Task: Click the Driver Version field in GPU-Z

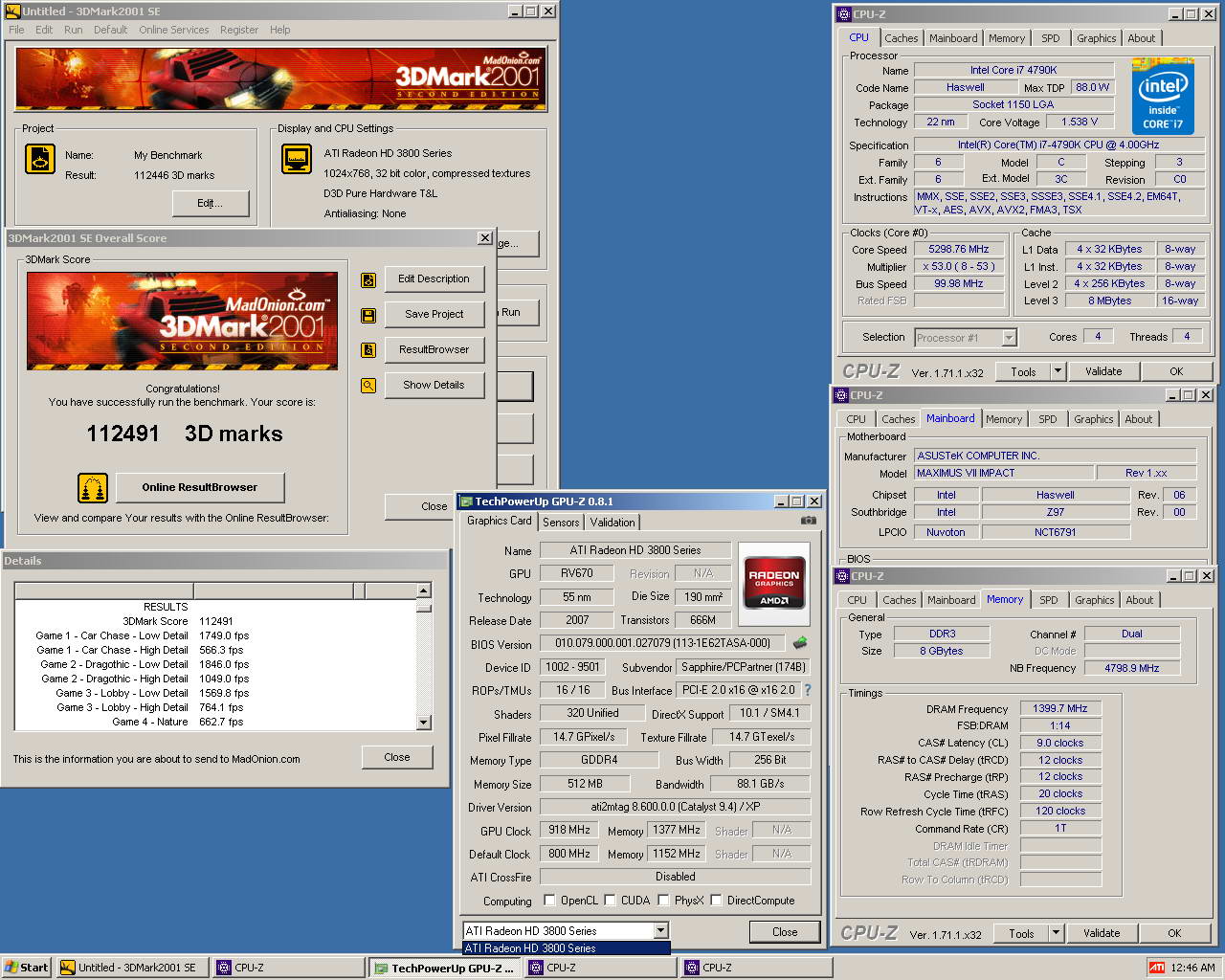Action: pos(675,807)
